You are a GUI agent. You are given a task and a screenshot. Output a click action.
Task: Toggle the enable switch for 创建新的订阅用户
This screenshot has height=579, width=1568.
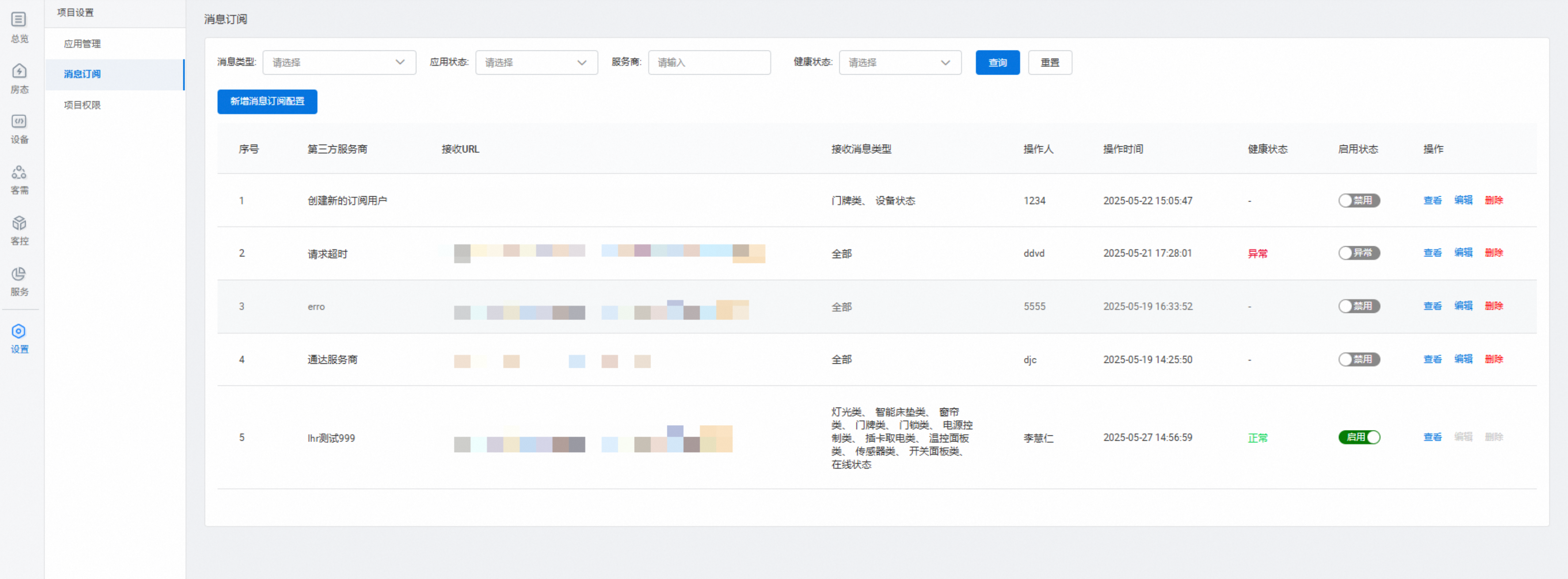[x=1359, y=200]
